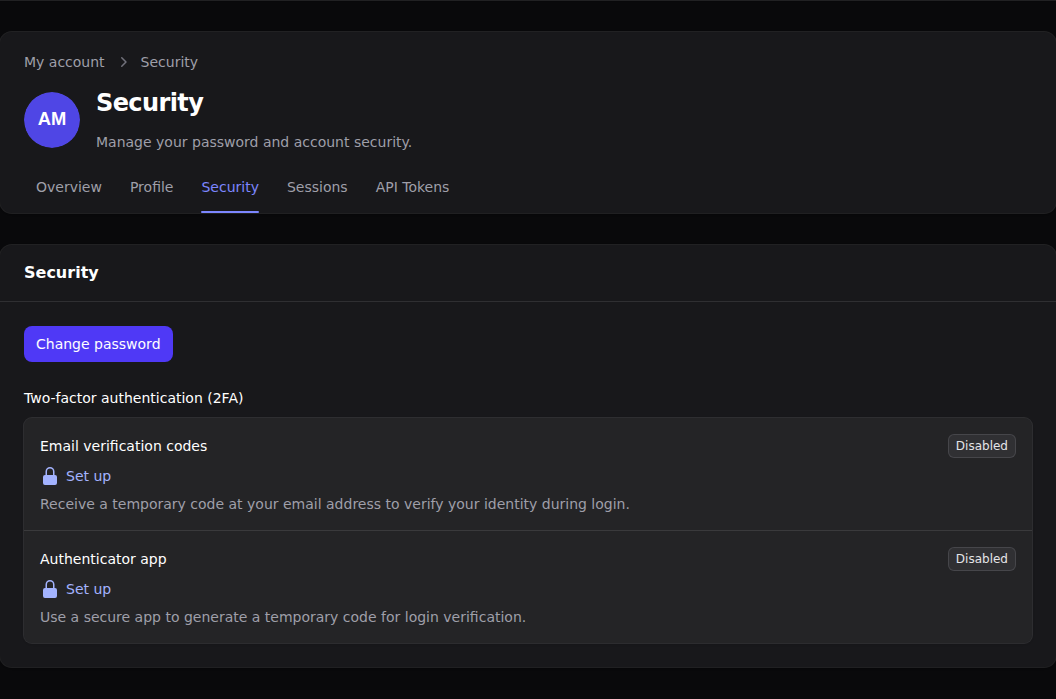The image size is (1056, 699).
Task: Click lock icon under Email verification codes
Action: 50,476
